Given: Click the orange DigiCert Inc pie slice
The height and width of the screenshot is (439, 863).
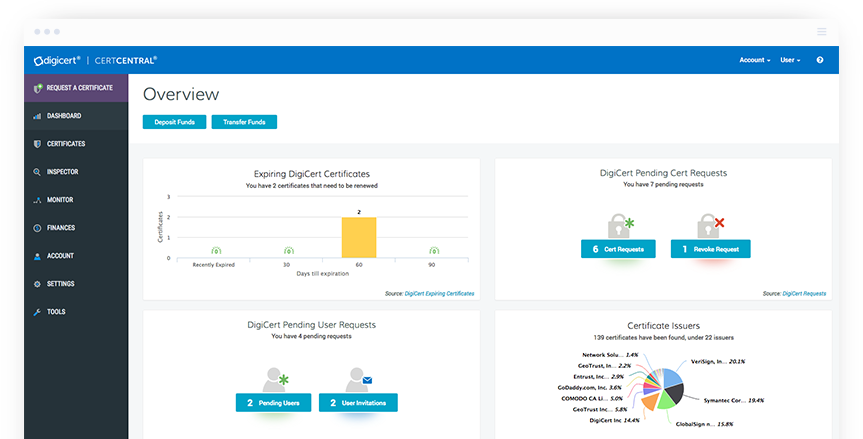Looking at the screenshot, I should [650, 402].
